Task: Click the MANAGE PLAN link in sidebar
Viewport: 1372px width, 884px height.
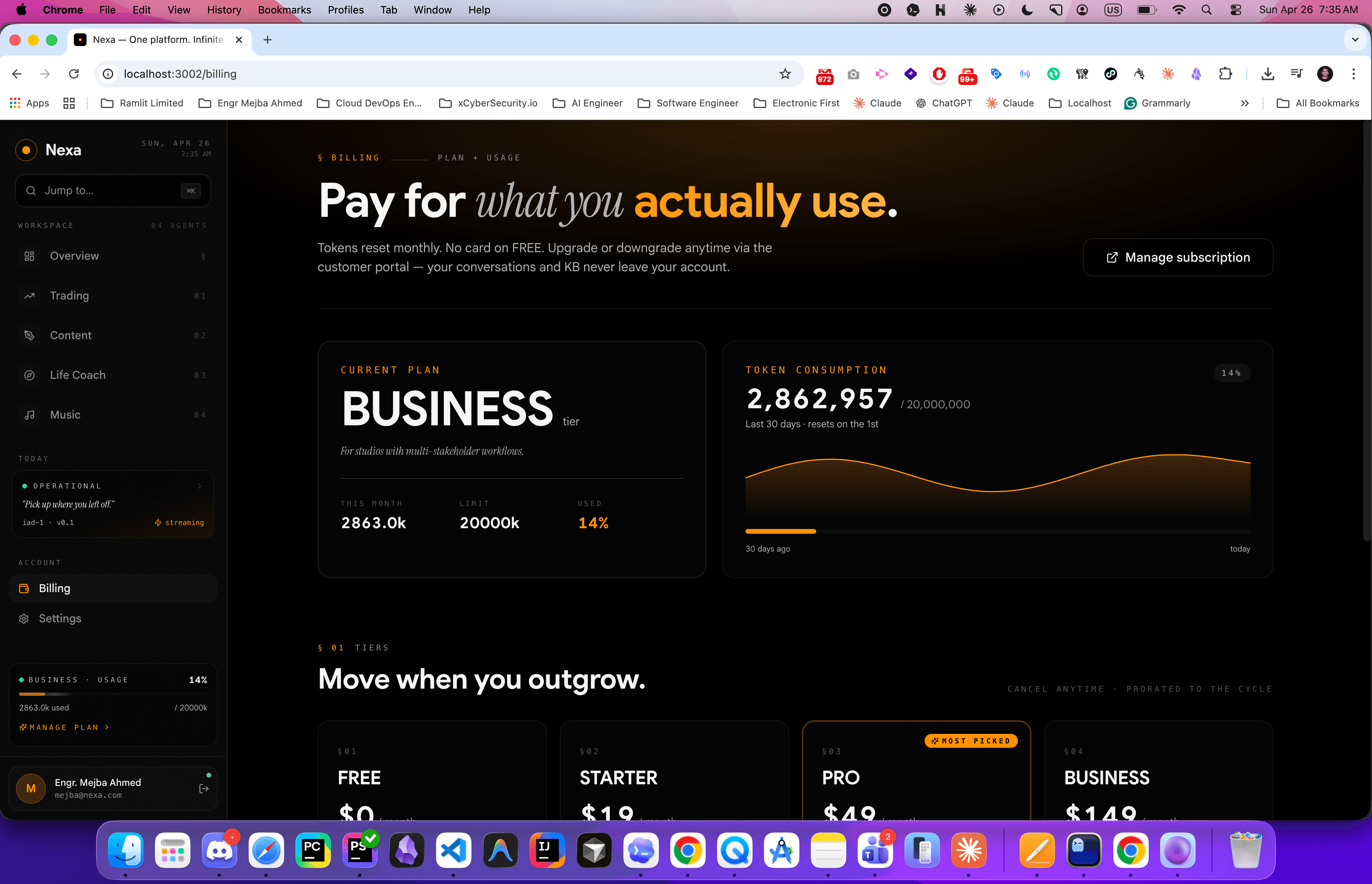Action: pyautogui.click(x=64, y=727)
